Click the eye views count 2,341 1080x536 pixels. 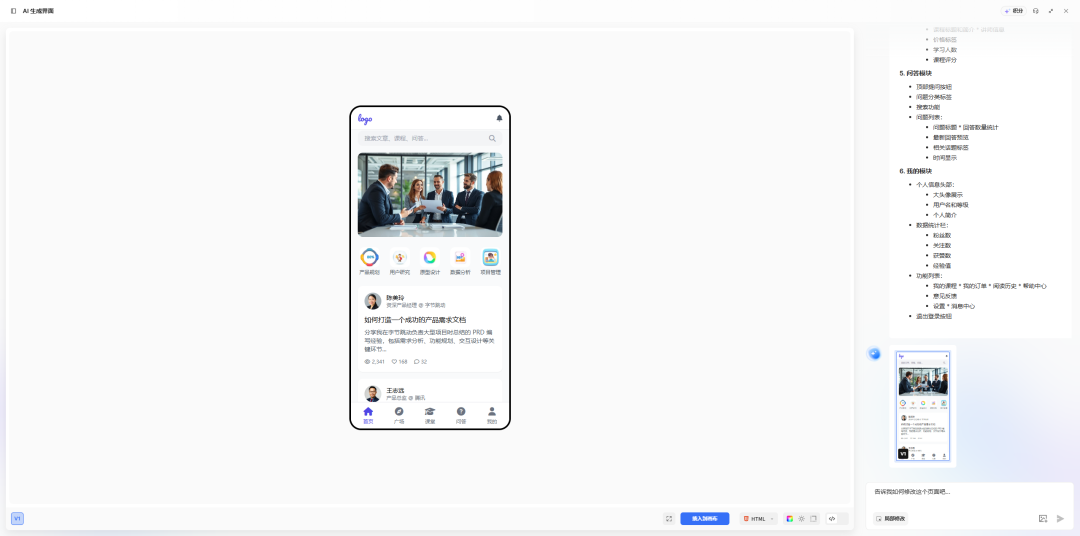pyautogui.click(x=375, y=361)
